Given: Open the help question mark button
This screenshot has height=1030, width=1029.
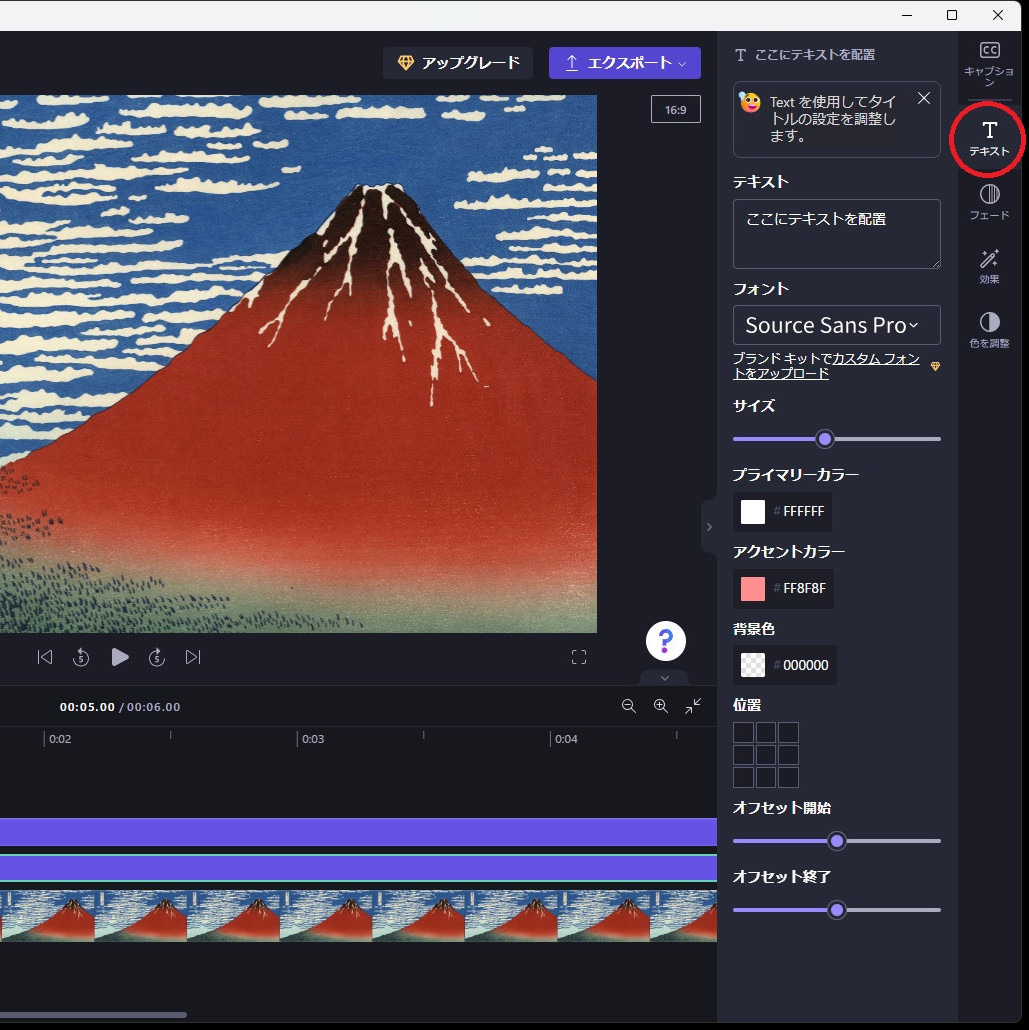Looking at the screenshot, I should pos(666,641).
